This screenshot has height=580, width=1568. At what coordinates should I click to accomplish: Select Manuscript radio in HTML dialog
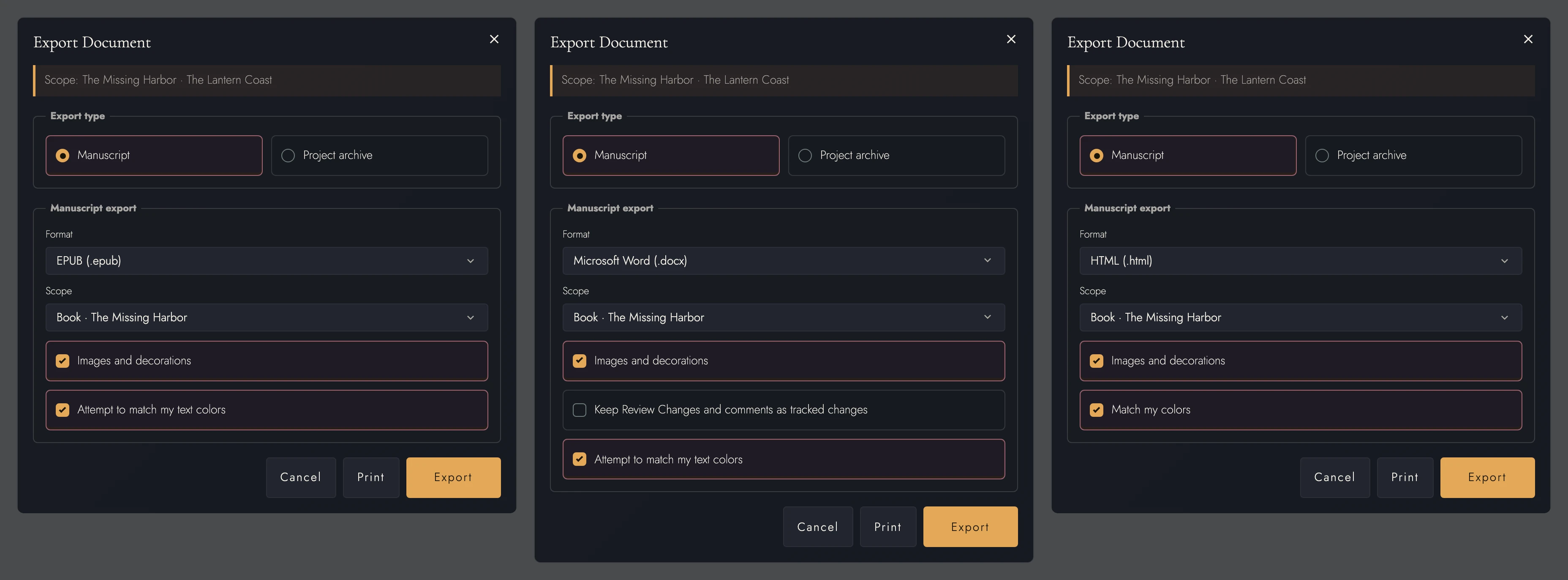click(1096, 156)
